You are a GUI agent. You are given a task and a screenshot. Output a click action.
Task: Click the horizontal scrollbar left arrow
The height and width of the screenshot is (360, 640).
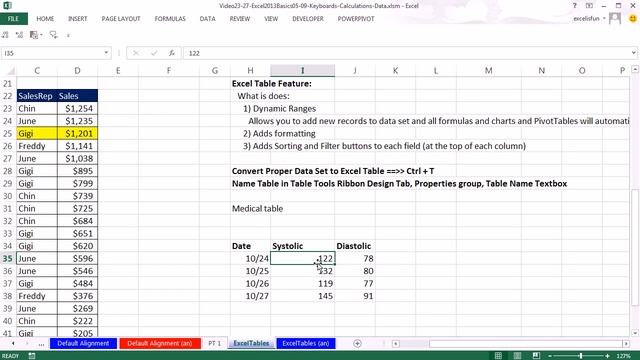(396, 344)
